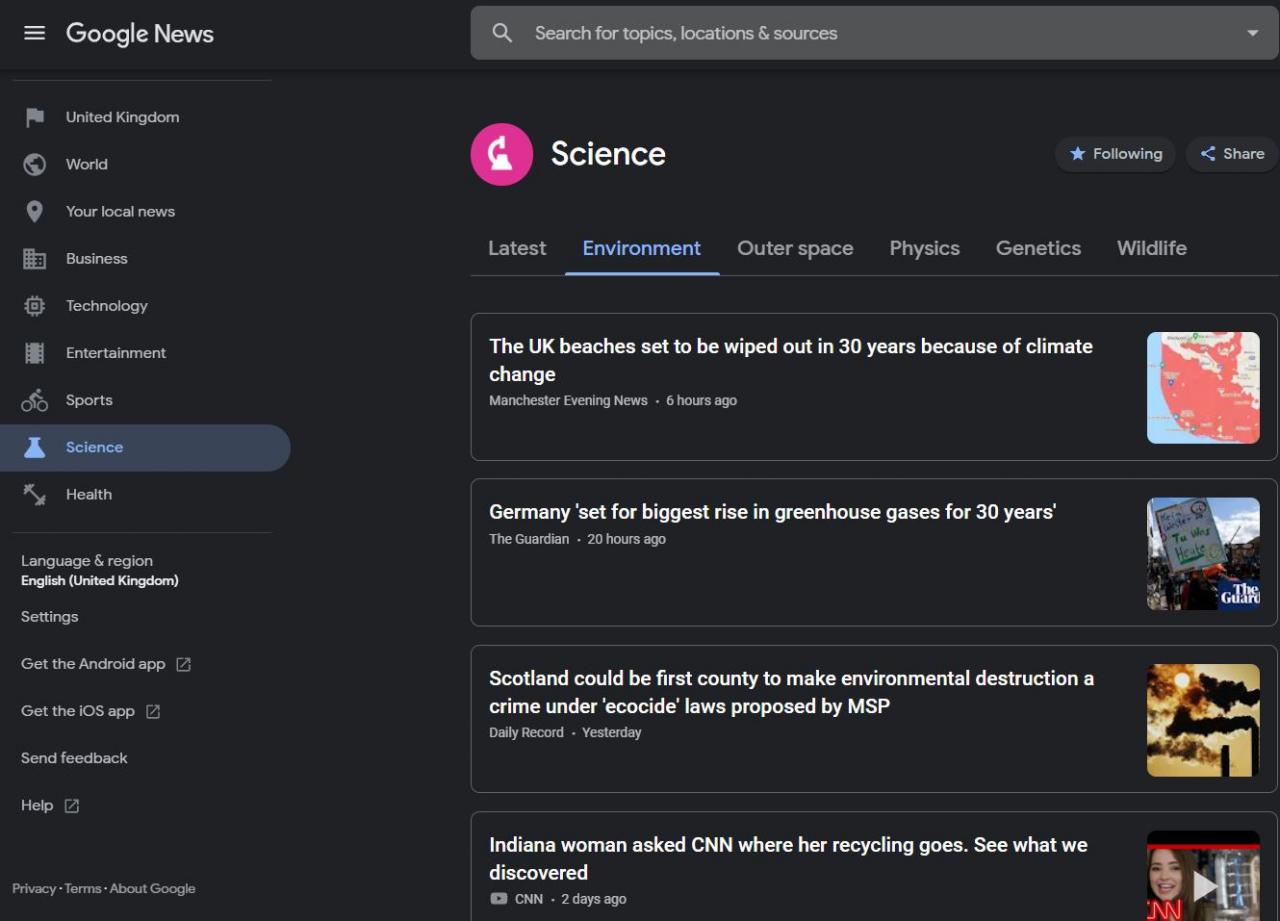This screenshot has width=1280, height=921.
Task: Click the World globe icon
Action: tap(35, 164)
